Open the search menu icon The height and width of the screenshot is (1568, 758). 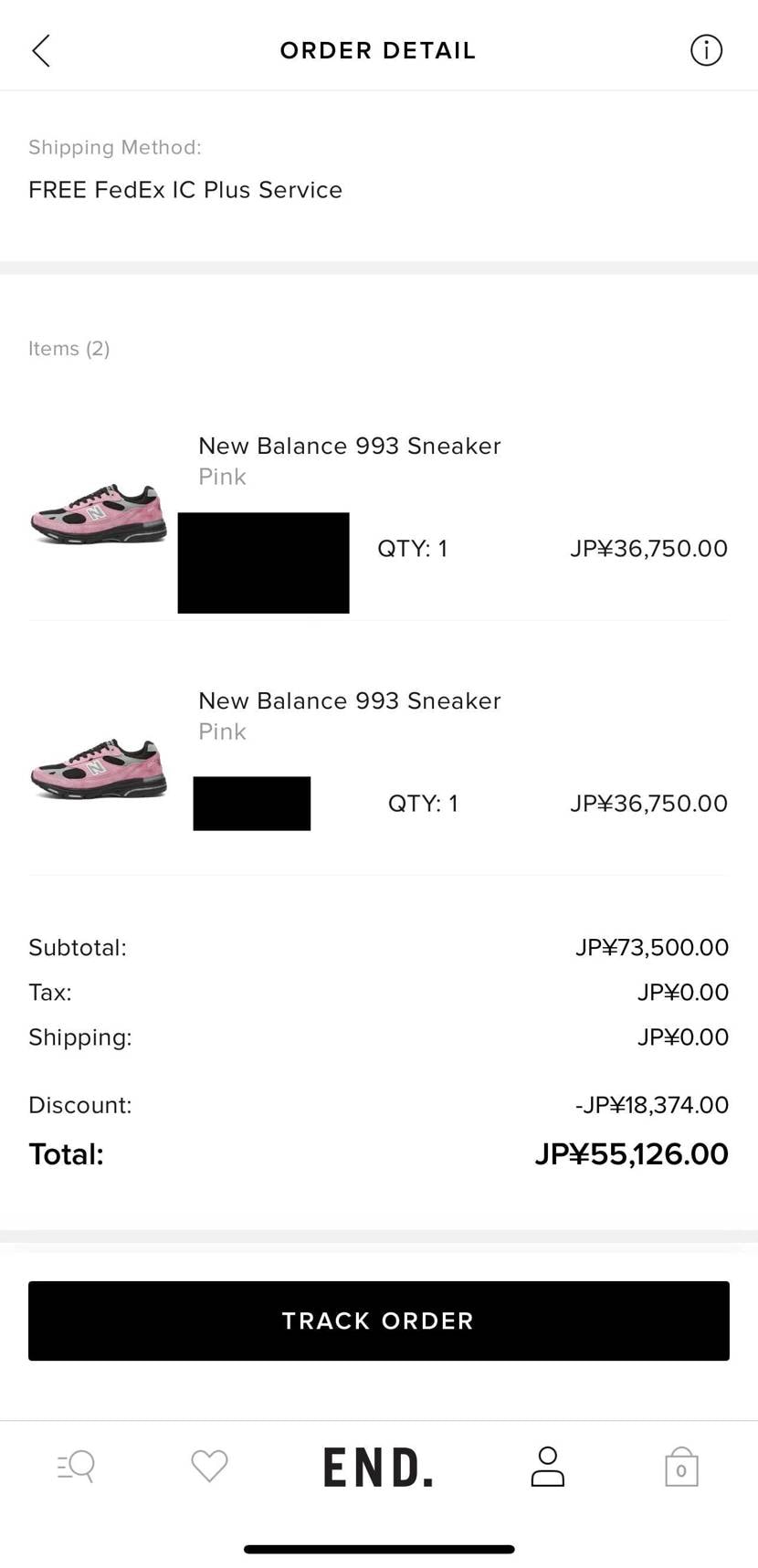76,1466
